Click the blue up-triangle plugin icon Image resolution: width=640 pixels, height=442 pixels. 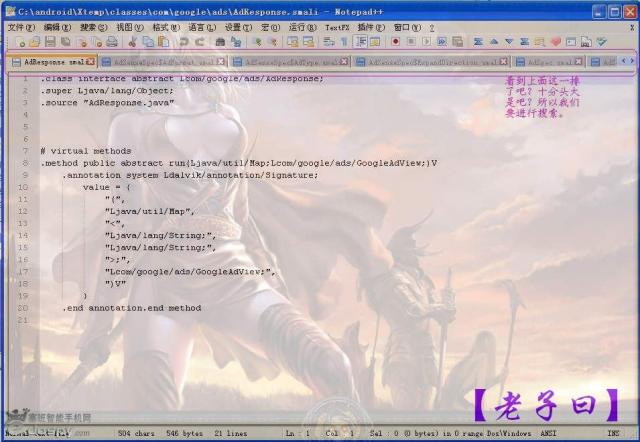(493, 42)
